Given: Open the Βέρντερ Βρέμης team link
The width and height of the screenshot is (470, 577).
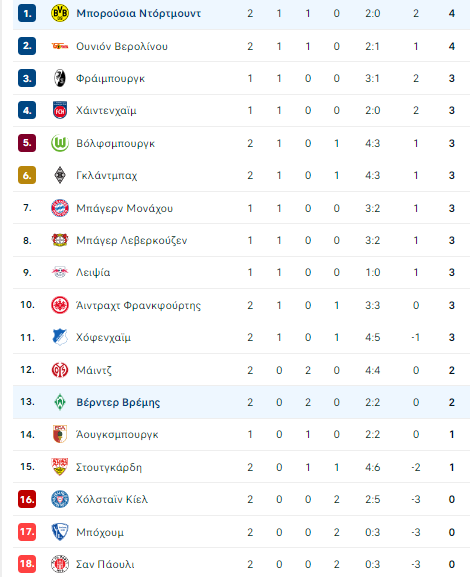Looking at the screenshot, I should pyautogui.click(x=118, y=402).
